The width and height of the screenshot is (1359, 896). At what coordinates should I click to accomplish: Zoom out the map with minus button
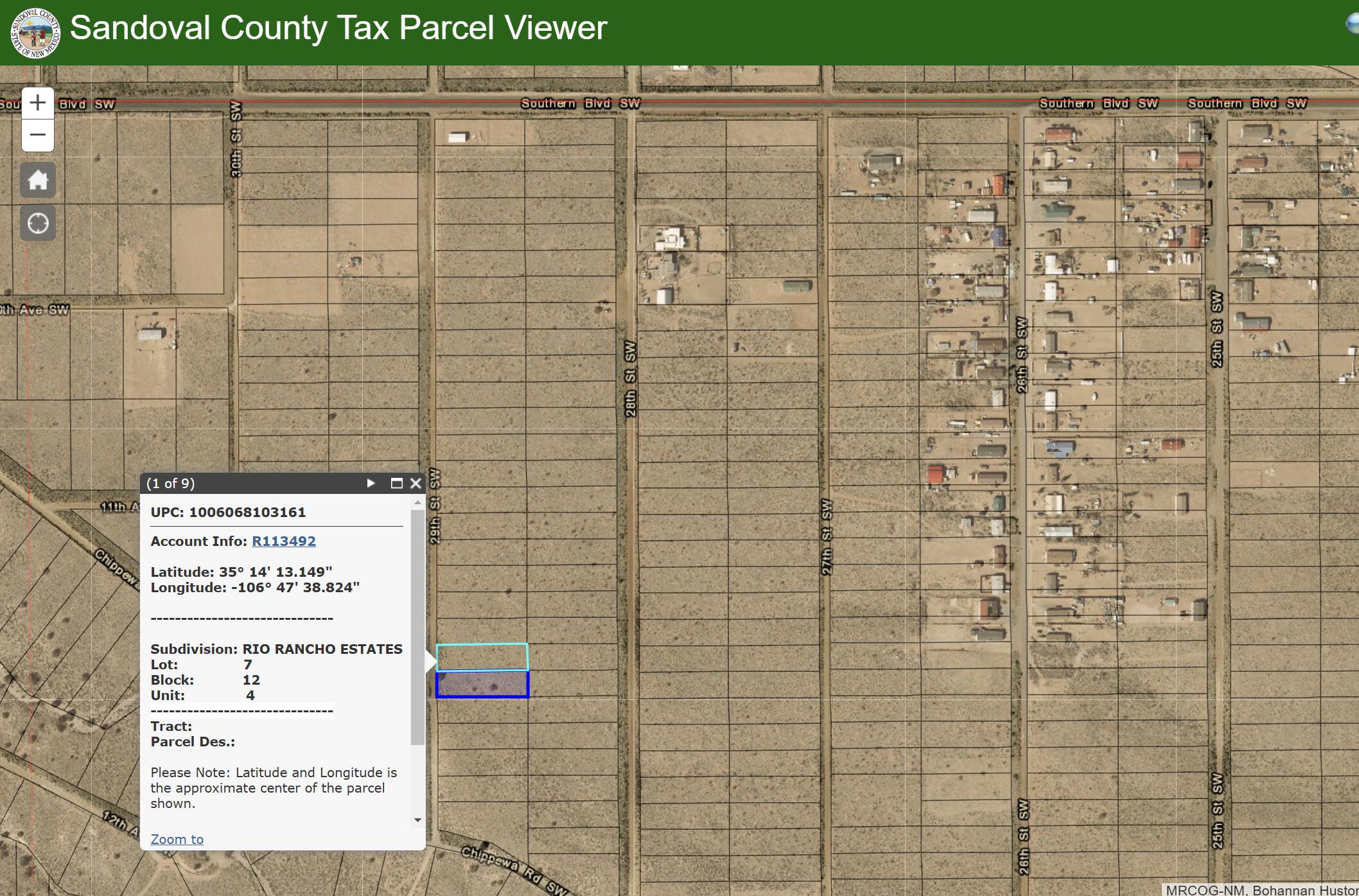pos(38,135)
